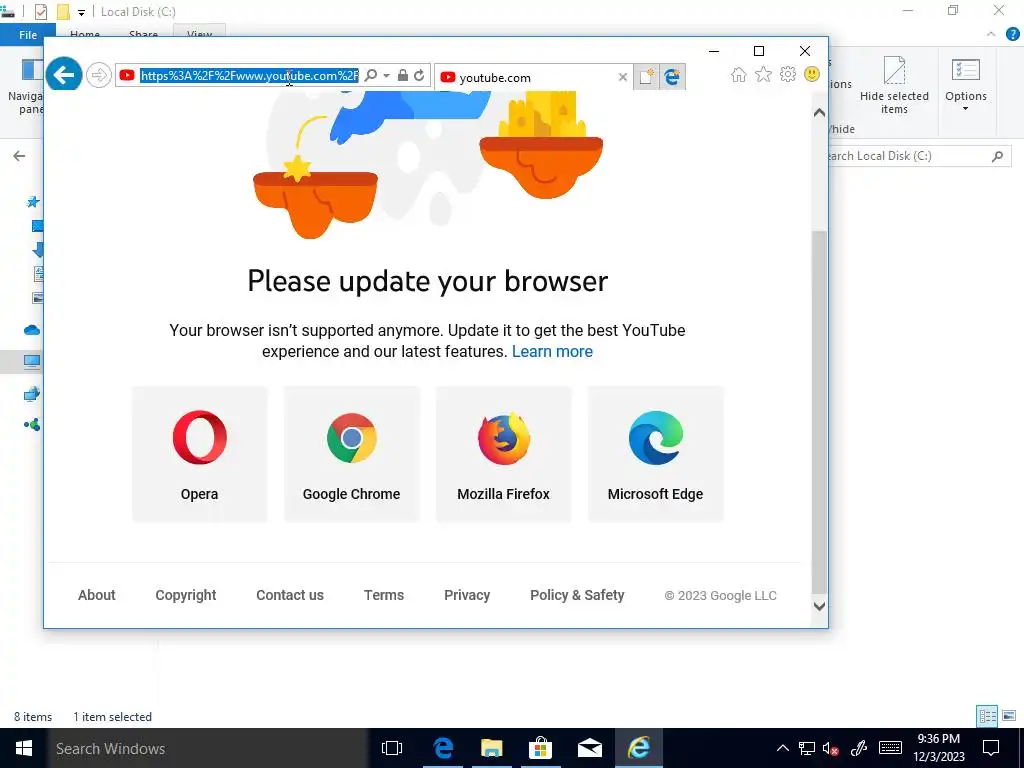Click the New folder quick access icon
The height and width of the screenshot is (768, 1024).
63,12
